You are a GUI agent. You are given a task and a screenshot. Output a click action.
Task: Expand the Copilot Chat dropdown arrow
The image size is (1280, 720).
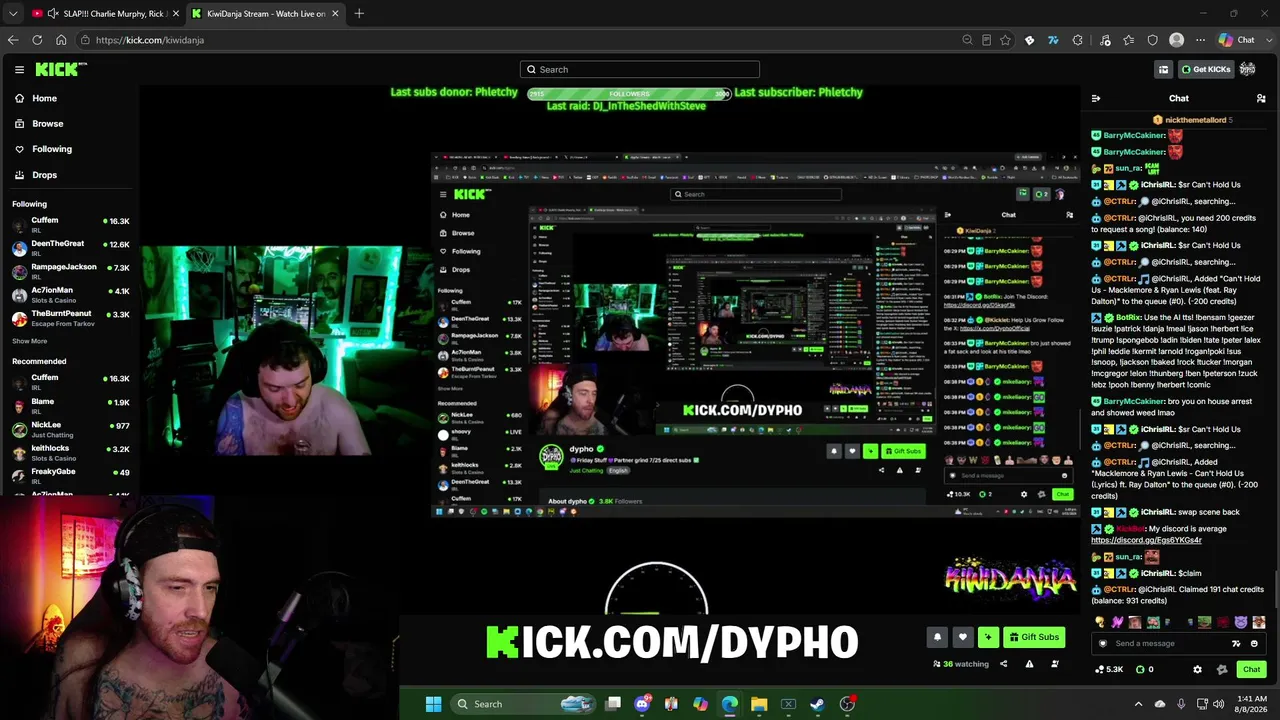(x=1267, y=40)
